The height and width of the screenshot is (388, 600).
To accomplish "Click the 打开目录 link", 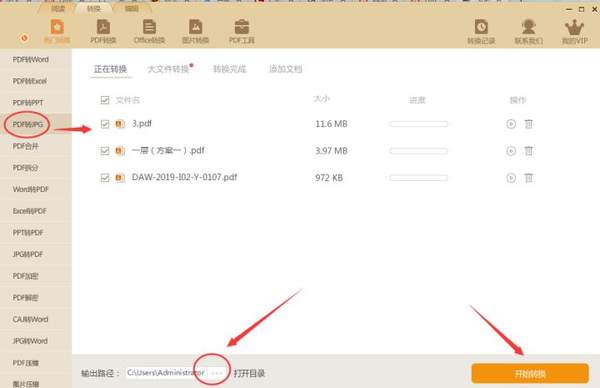I will pos(249,373).
